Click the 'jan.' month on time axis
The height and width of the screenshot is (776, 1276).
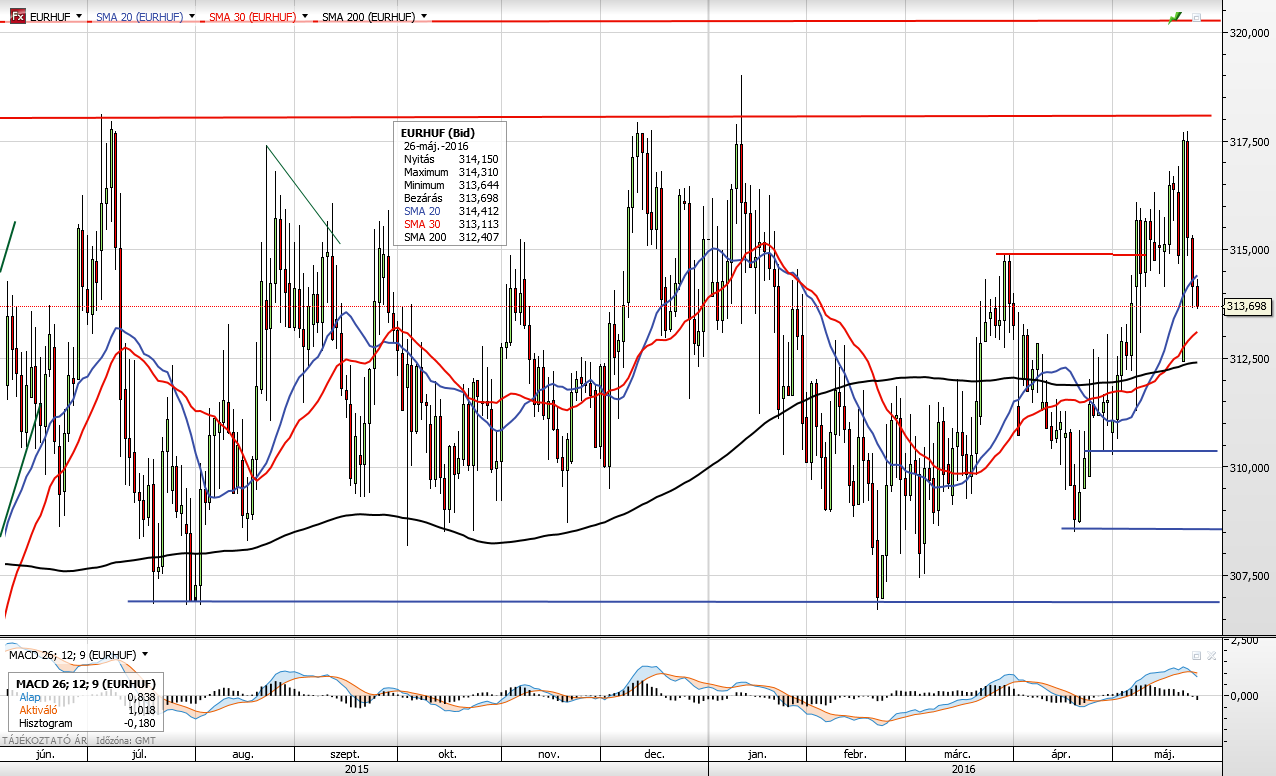pyautogui.click(x=756, y=755)
